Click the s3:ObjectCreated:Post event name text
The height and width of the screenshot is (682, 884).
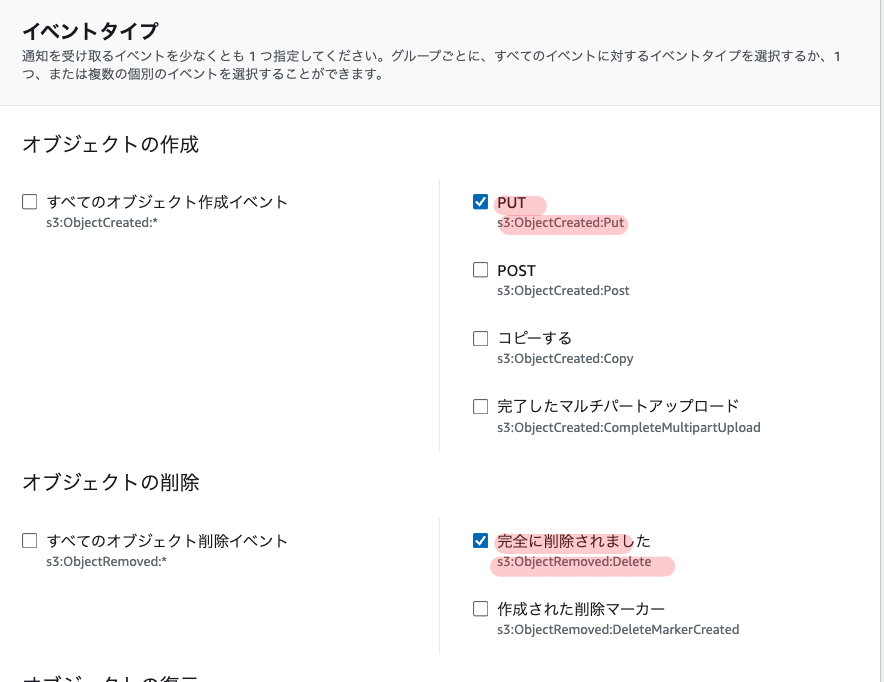[x=563, y=291]
